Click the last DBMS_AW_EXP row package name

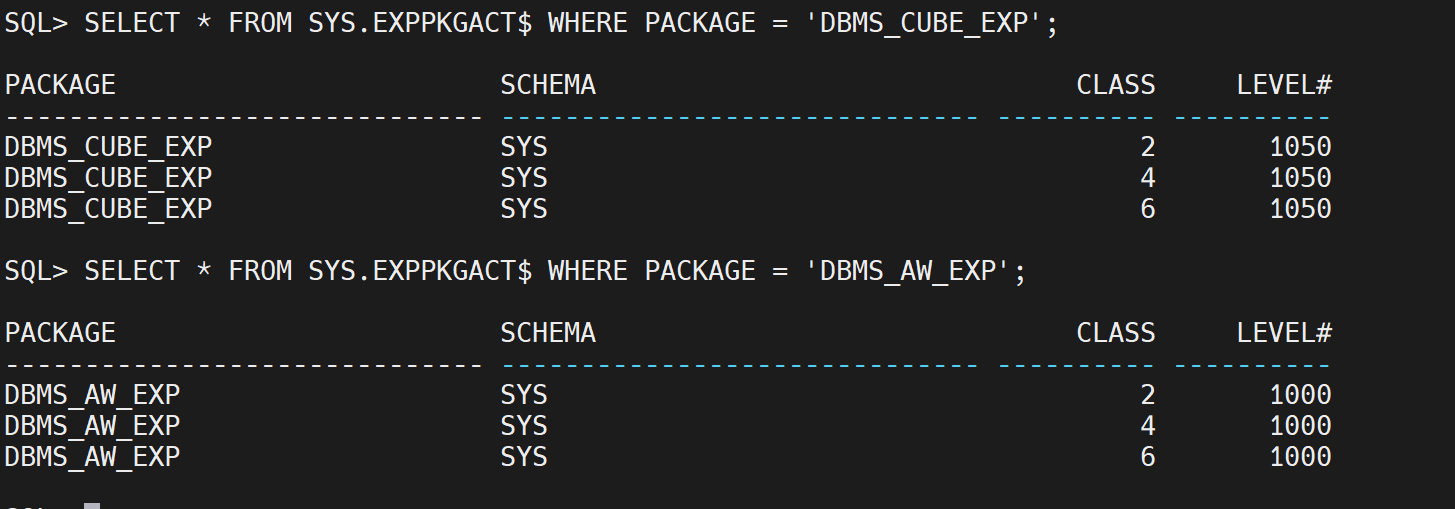tap(92, 457)
